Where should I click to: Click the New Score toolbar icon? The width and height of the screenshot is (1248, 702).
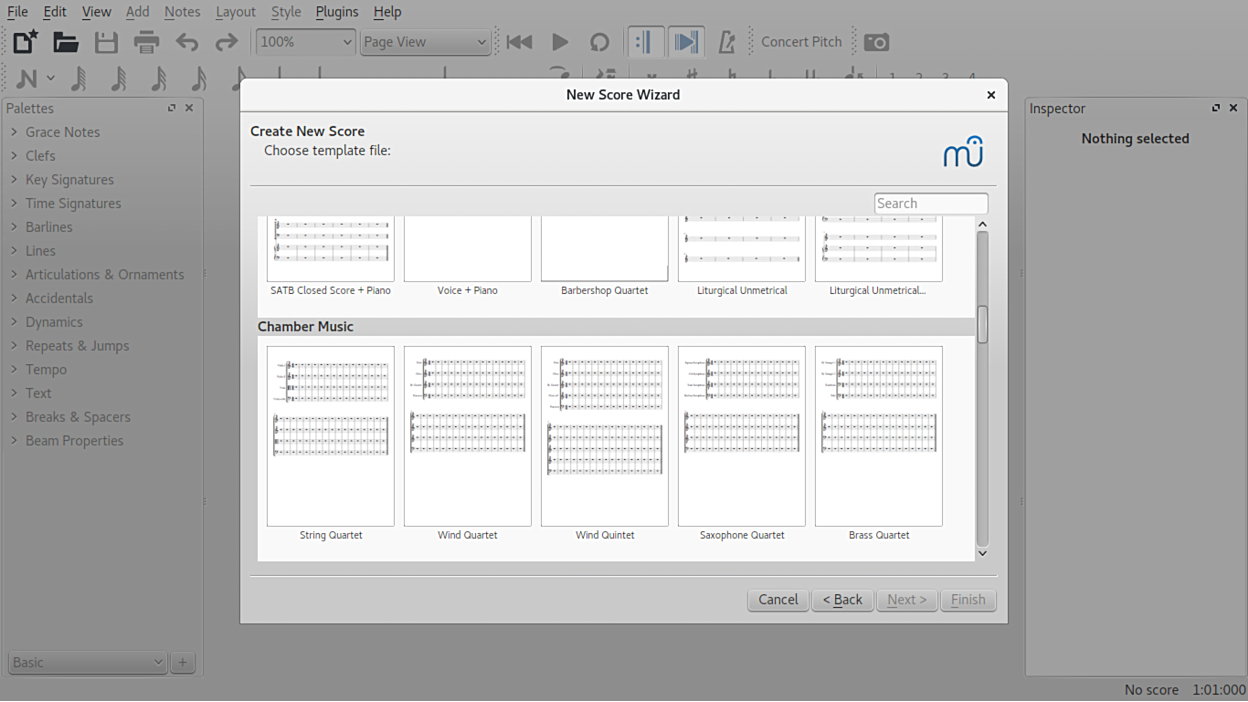(x=25, y=42)
